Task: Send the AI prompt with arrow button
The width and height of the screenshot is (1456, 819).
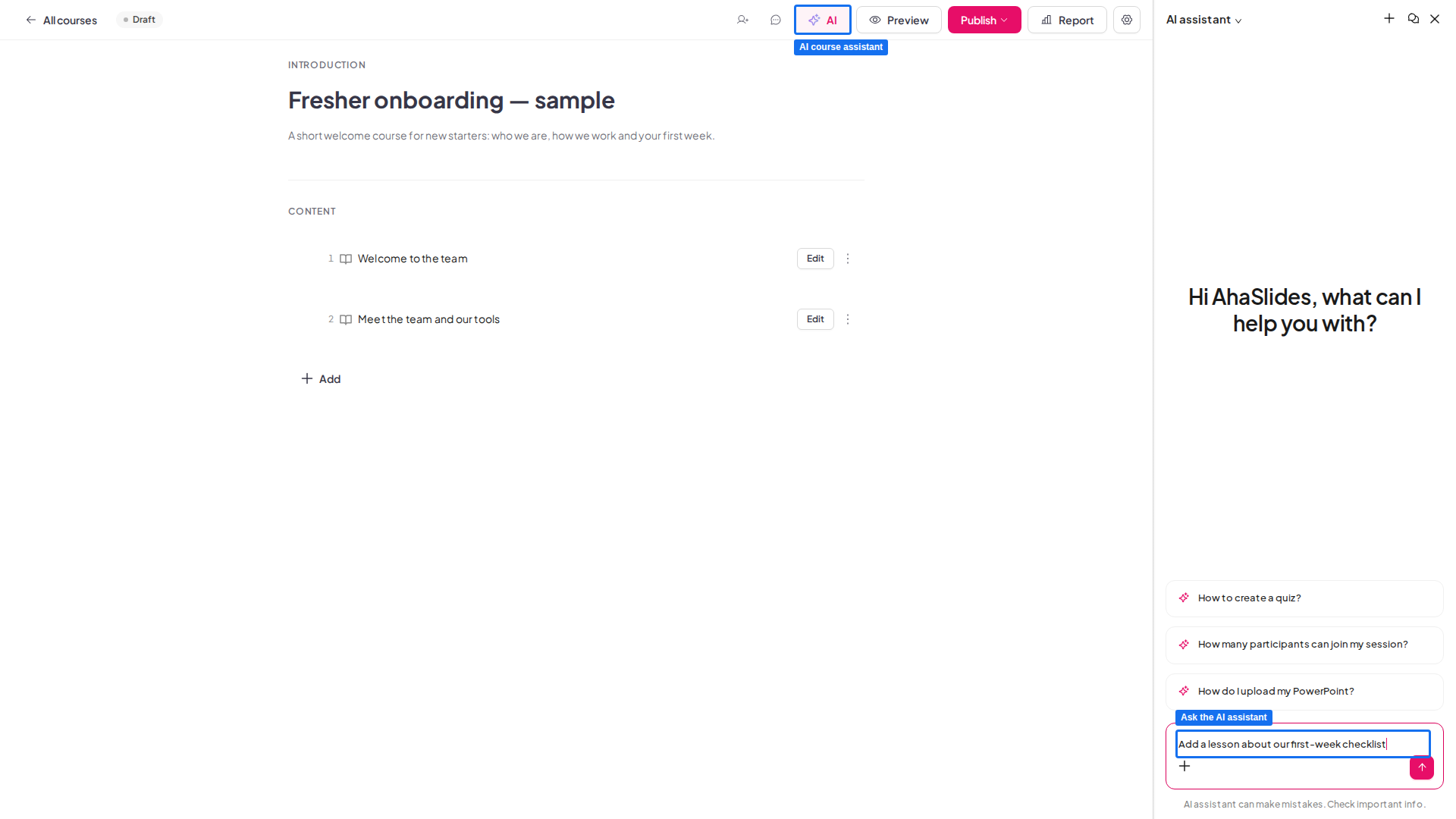Action: (1422, 767)
